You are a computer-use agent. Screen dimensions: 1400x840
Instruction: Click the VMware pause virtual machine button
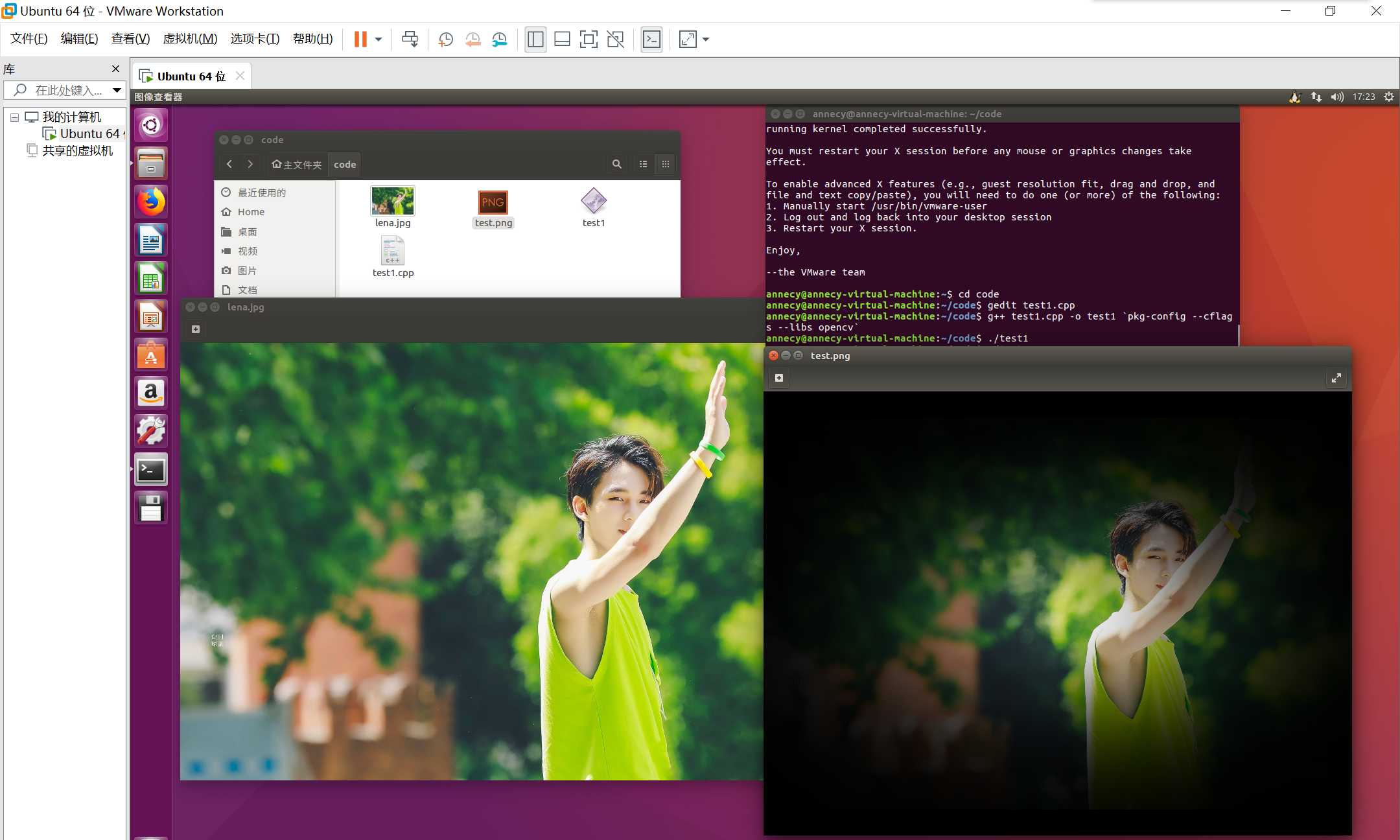(360, 40)
